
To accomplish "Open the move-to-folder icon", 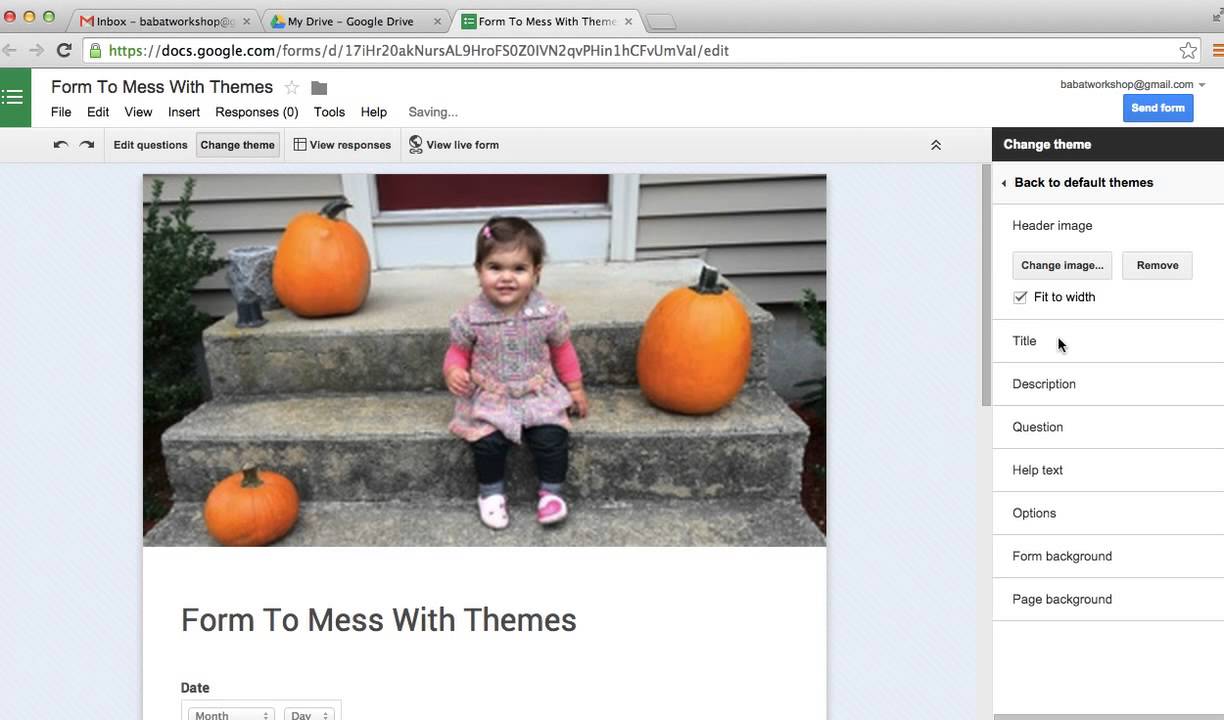I will point(319,88).
